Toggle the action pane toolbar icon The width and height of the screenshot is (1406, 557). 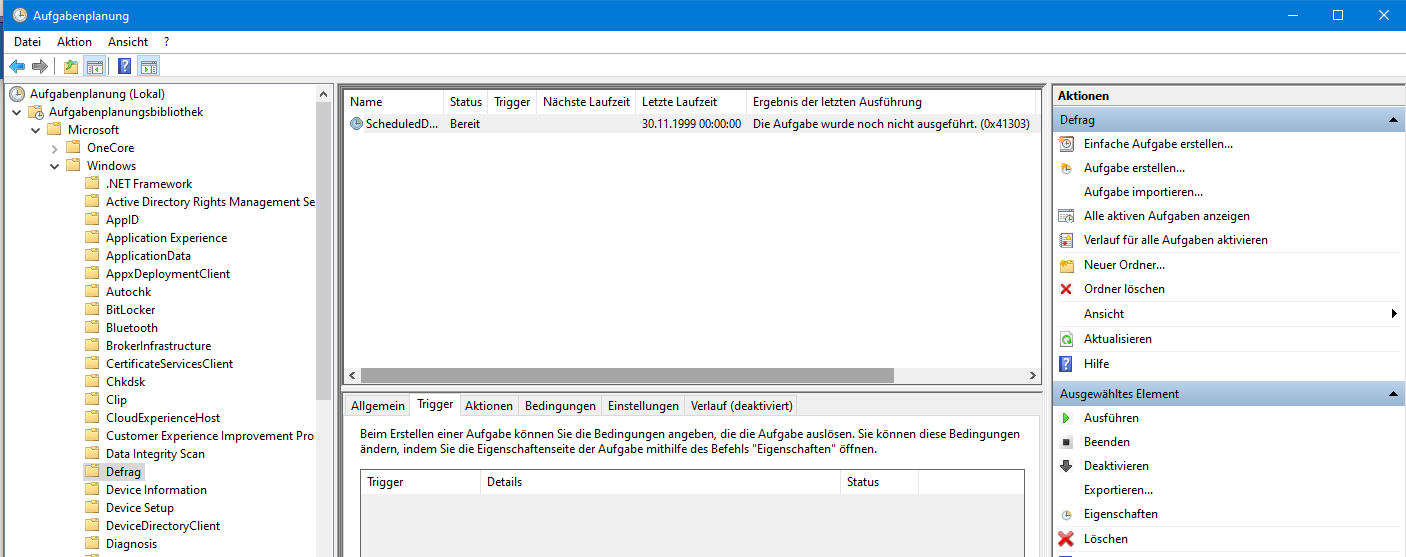pos(149,67)
